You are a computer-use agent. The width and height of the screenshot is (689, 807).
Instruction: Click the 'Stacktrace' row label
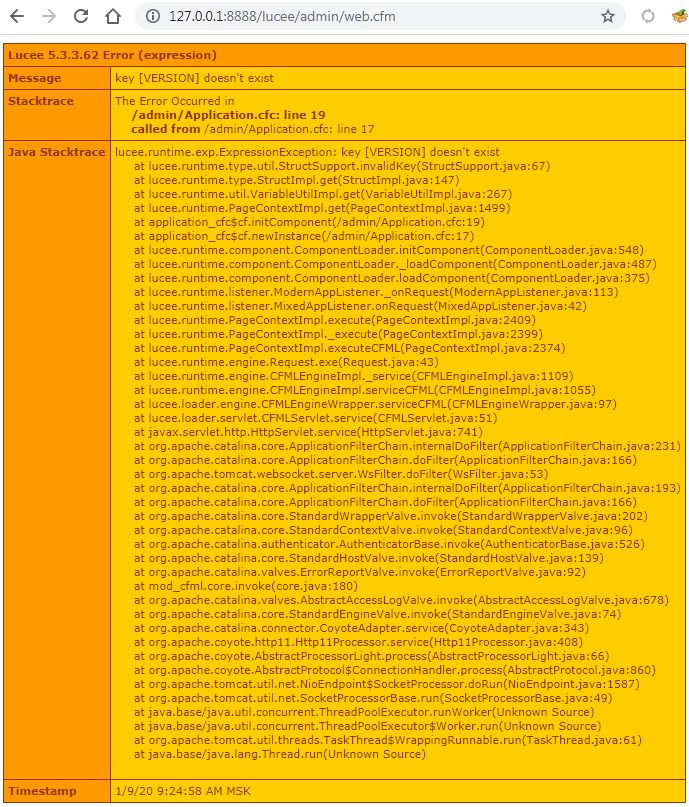[41, 101]
